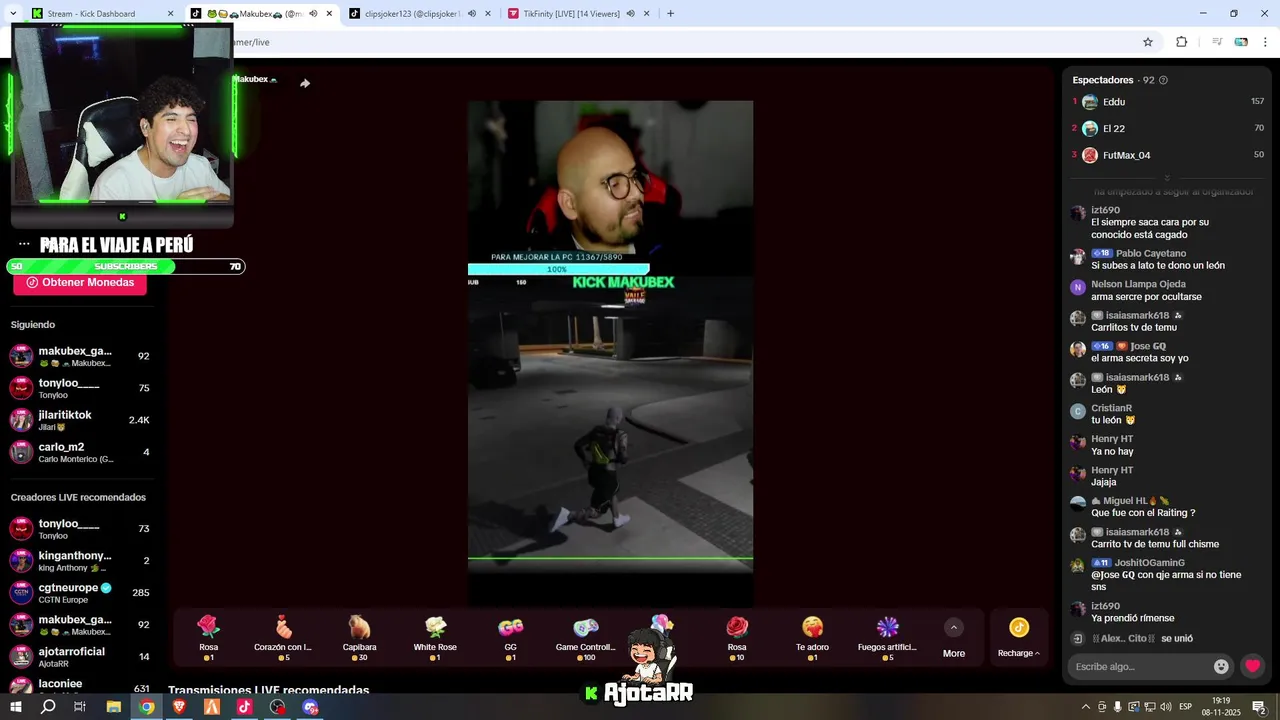The width and height of the screenshot is (1280, 720).
Task: Open Task View on the taskbar
Action: coord(80,707)
